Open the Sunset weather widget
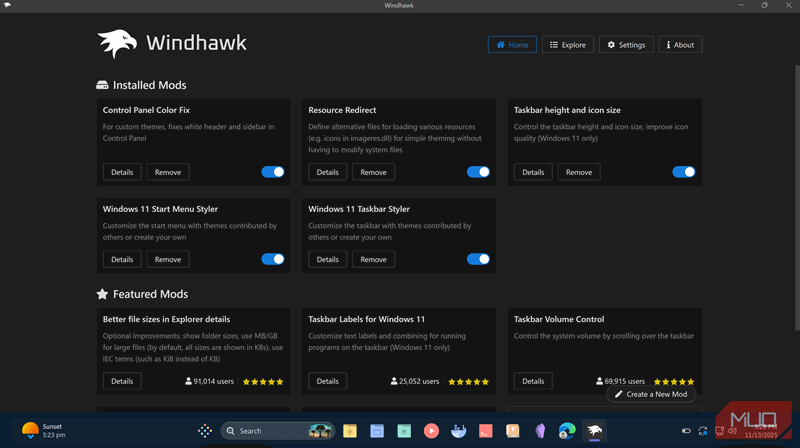Viewport: 800px width, 448px height. click(44, 431)
